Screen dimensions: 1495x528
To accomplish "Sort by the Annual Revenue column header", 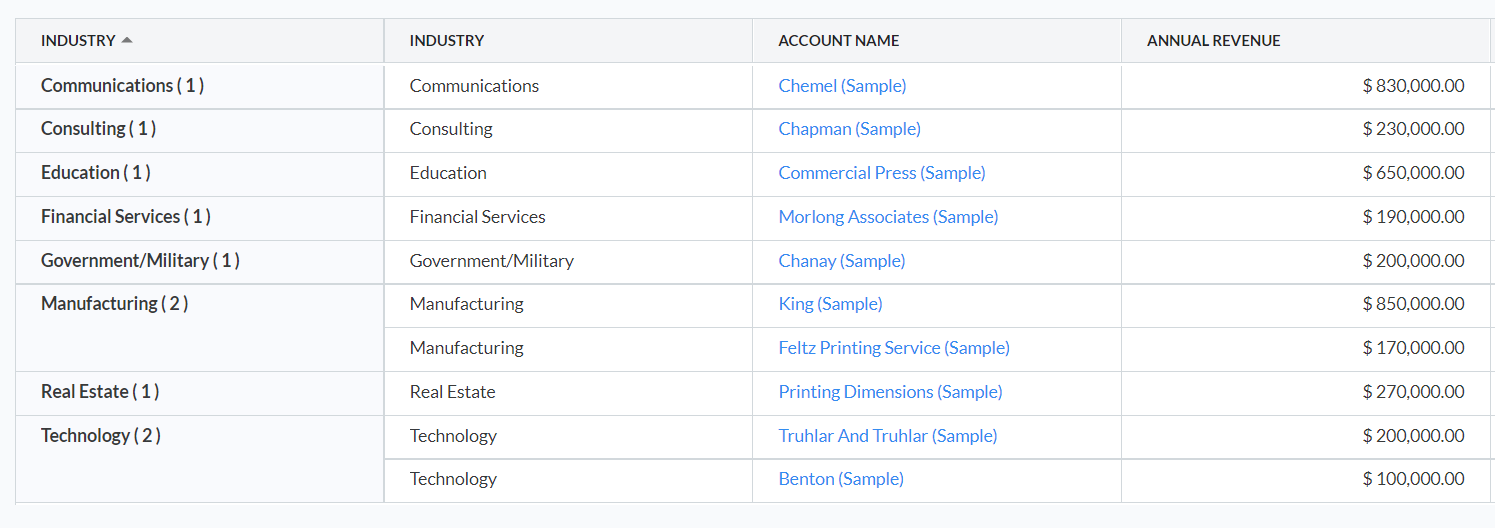I will pos(1213,41).
